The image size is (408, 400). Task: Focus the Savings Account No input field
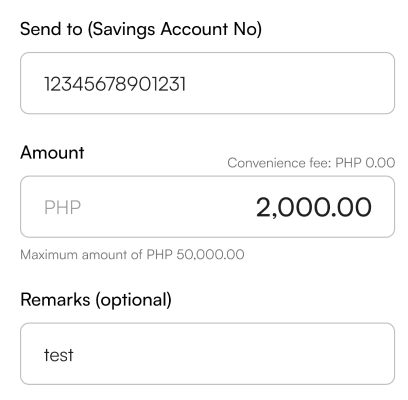point(207,83)
